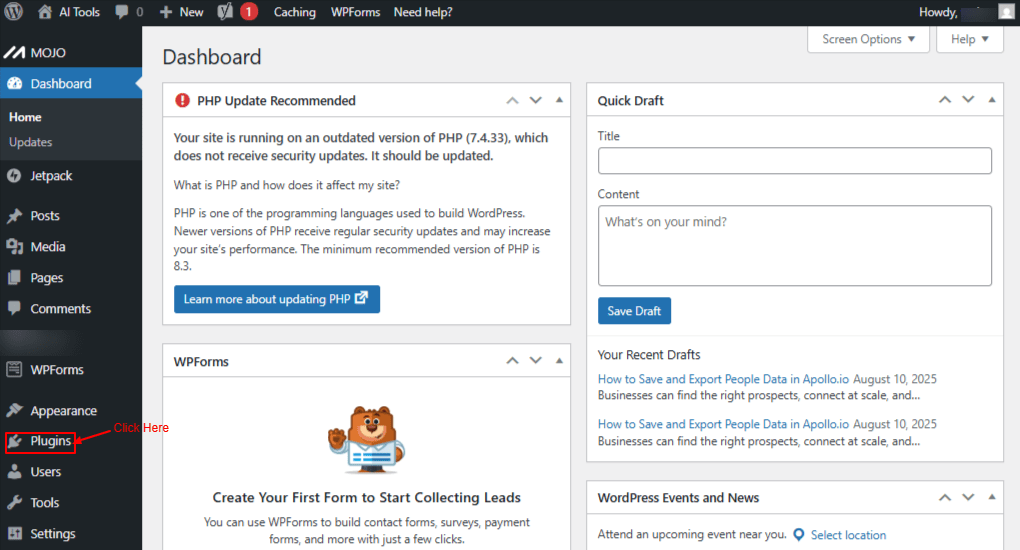Click the location pin icon beside Select location
This screenshot has width=1020, height=550.
pyautogui.click(x=799, y=535)
